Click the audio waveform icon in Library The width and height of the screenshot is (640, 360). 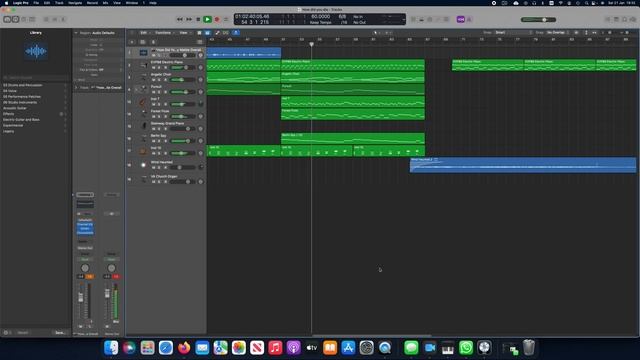(x=36, y=51)
